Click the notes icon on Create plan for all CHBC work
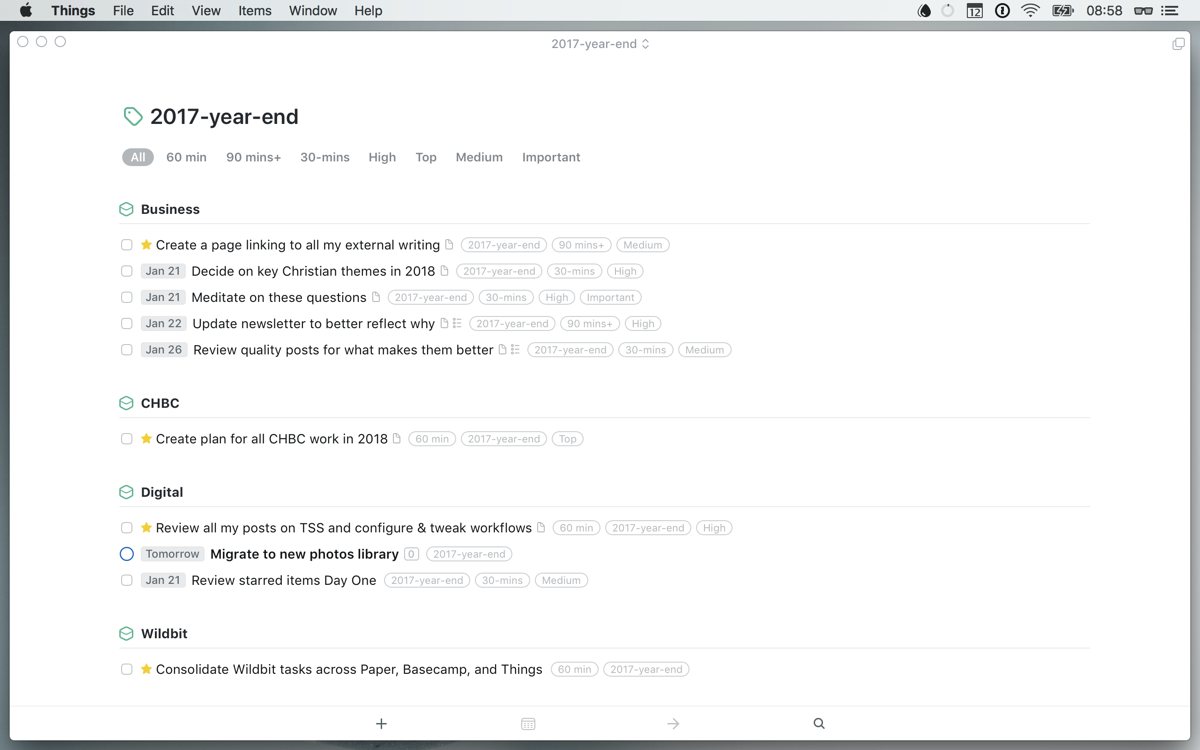This screenshot has width=1200, height=750. pyautogui.click(x=397, y=438)
